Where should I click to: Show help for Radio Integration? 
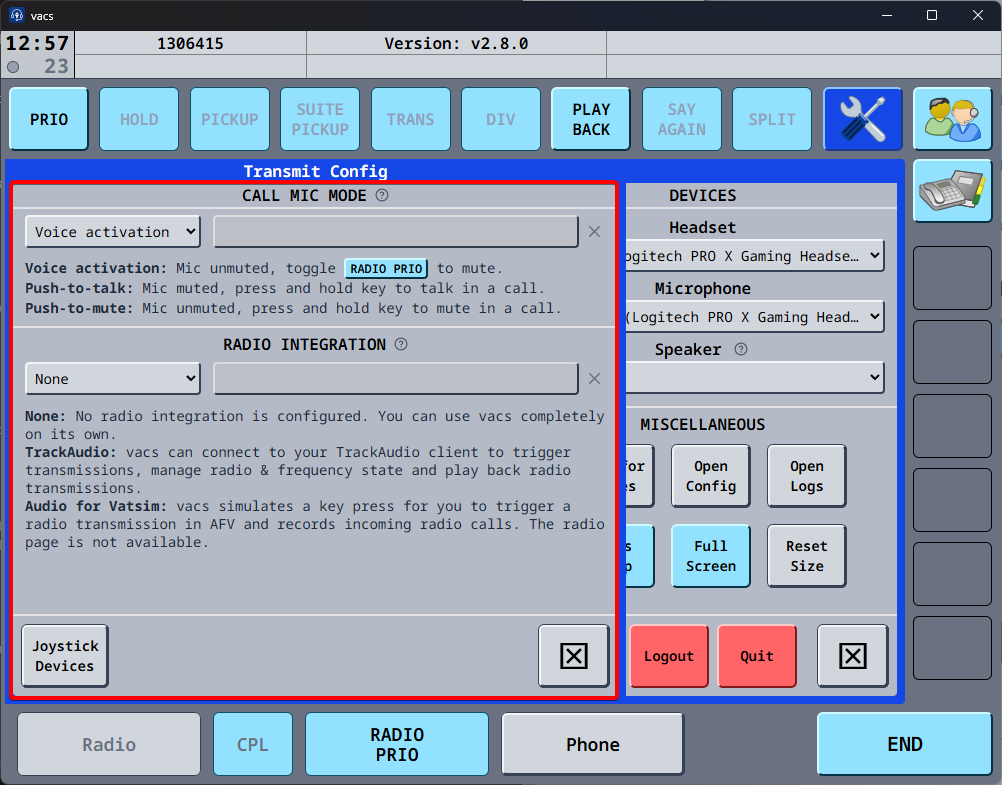tap(401, 345)
